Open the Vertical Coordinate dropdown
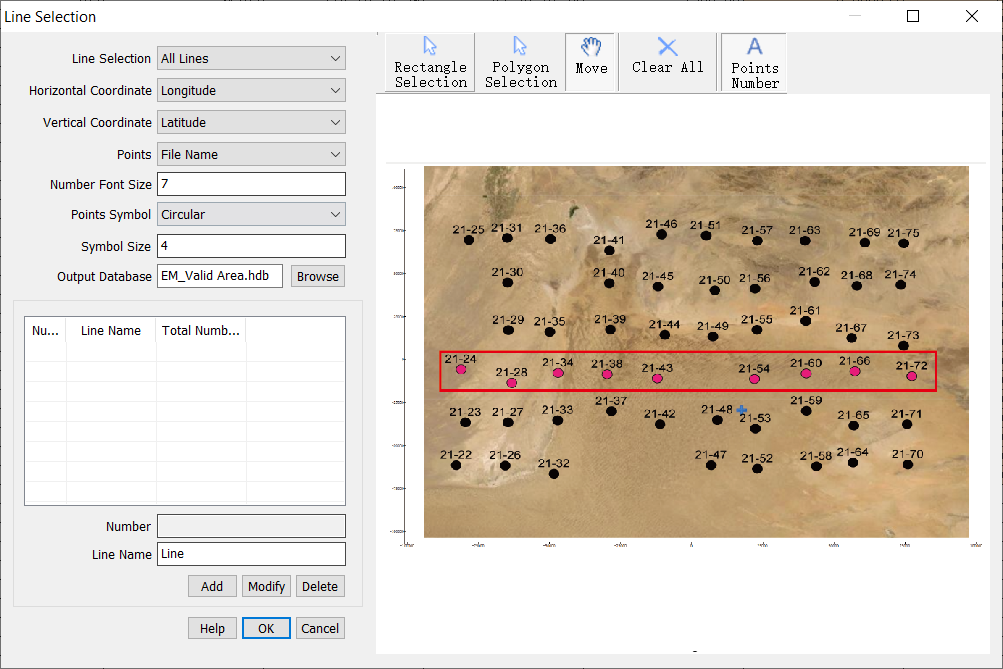This screenshot has width=1003, height=669. pos(251,122)
